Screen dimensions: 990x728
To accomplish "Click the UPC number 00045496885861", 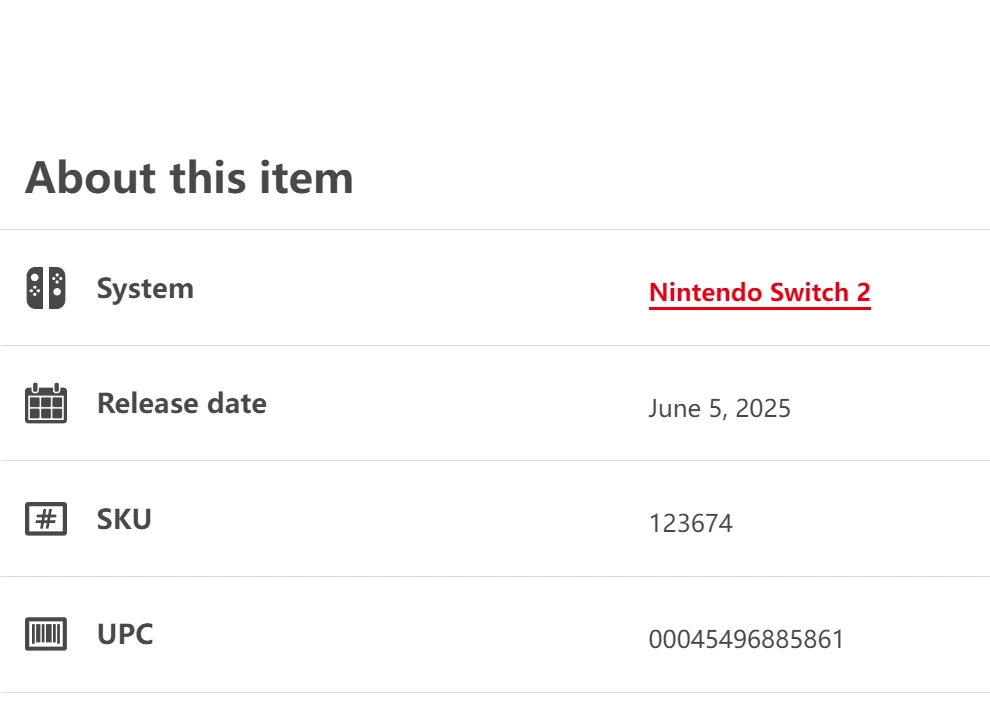I will coord(746,639).
